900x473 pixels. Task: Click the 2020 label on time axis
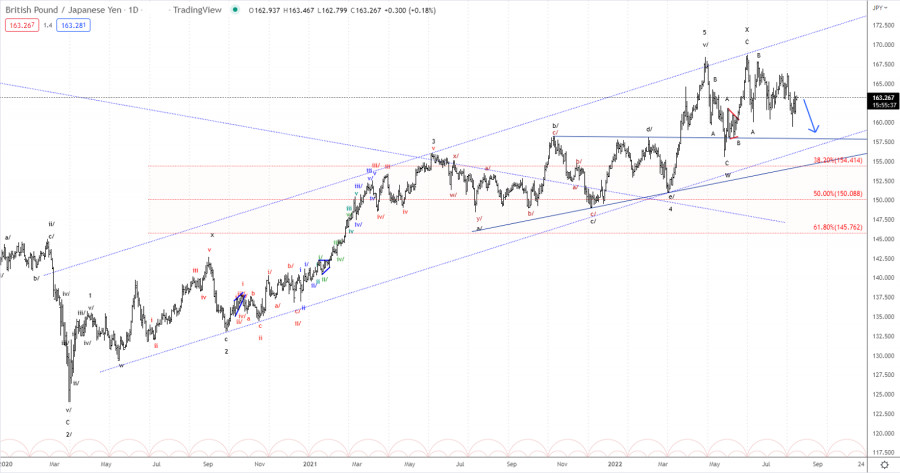pos(6,464)
